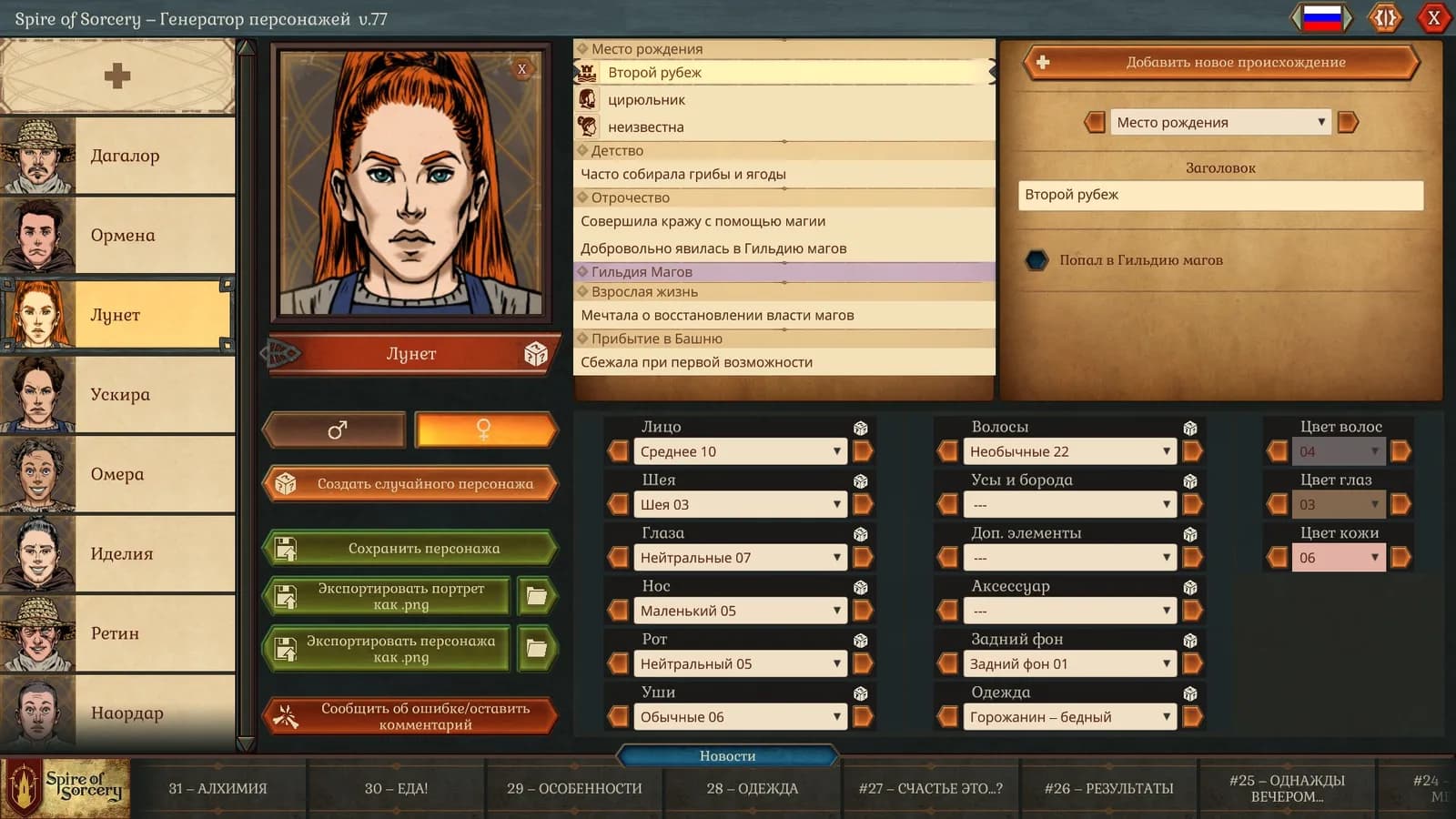Expand the Глаза Нейтральные 07 dropdown
The width and height of the screenshot is (1456, 819).
point(740,558)
